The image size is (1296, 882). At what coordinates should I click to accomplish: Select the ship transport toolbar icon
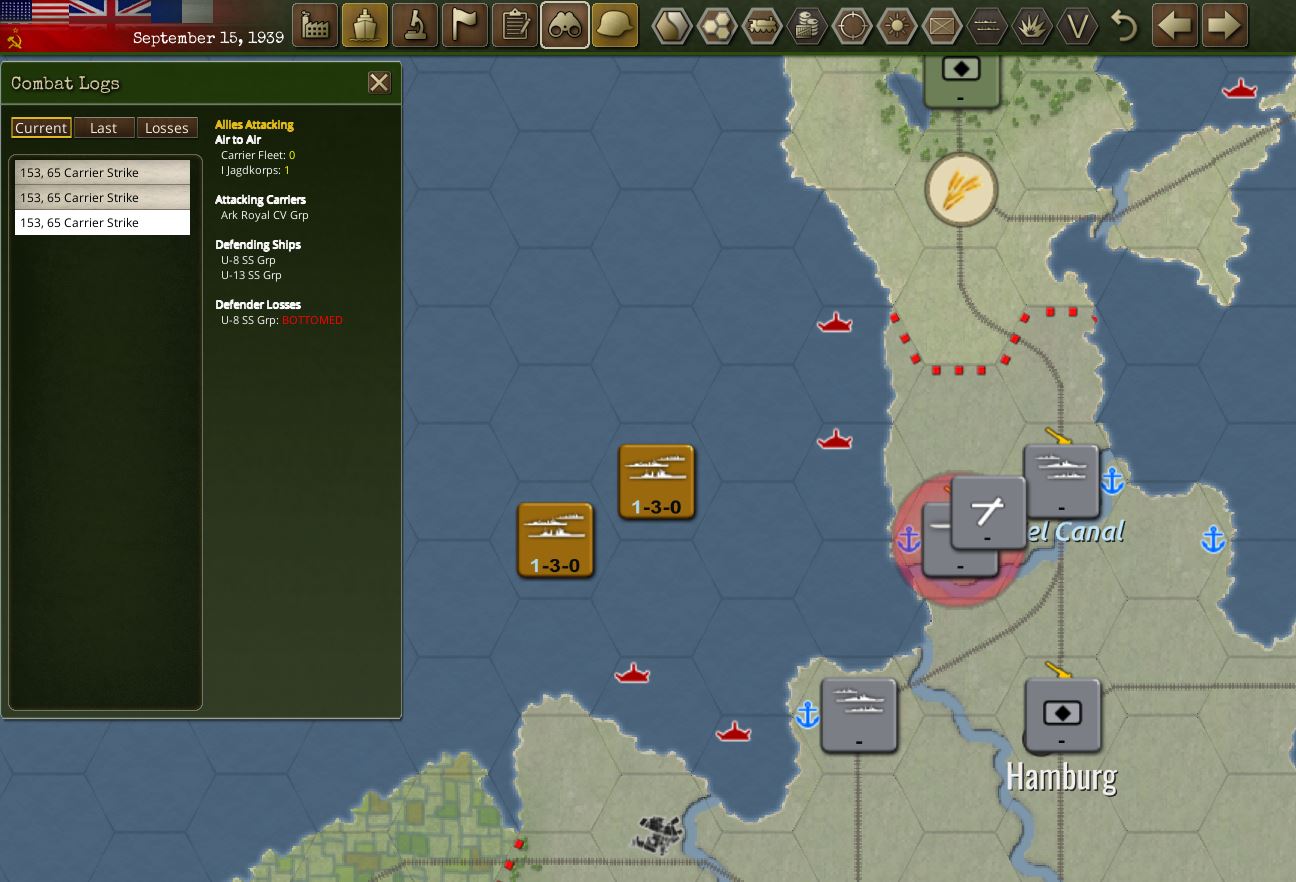point(365,25)
